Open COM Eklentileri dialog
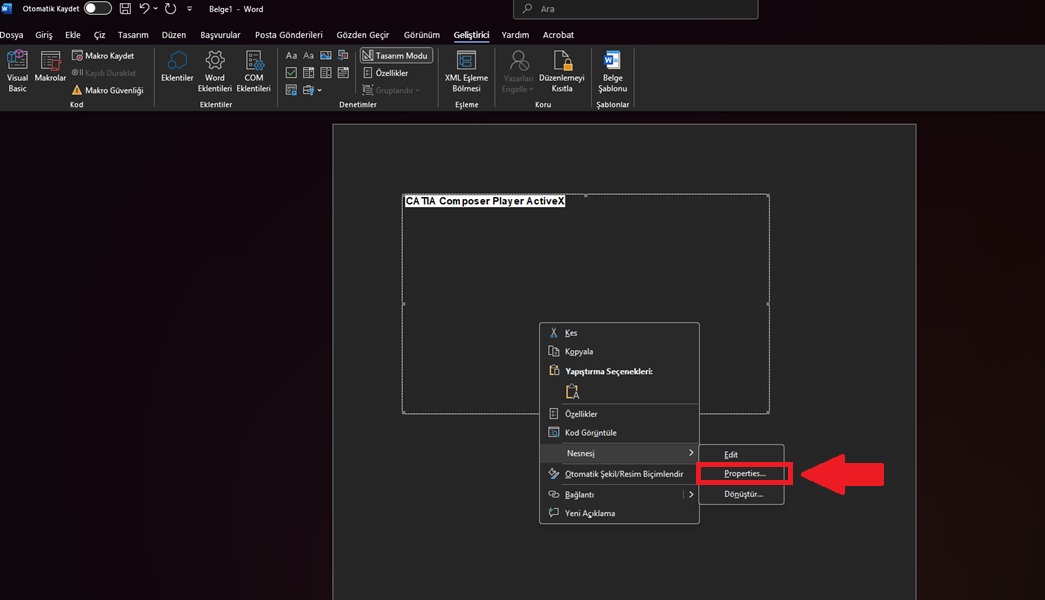 253,68
